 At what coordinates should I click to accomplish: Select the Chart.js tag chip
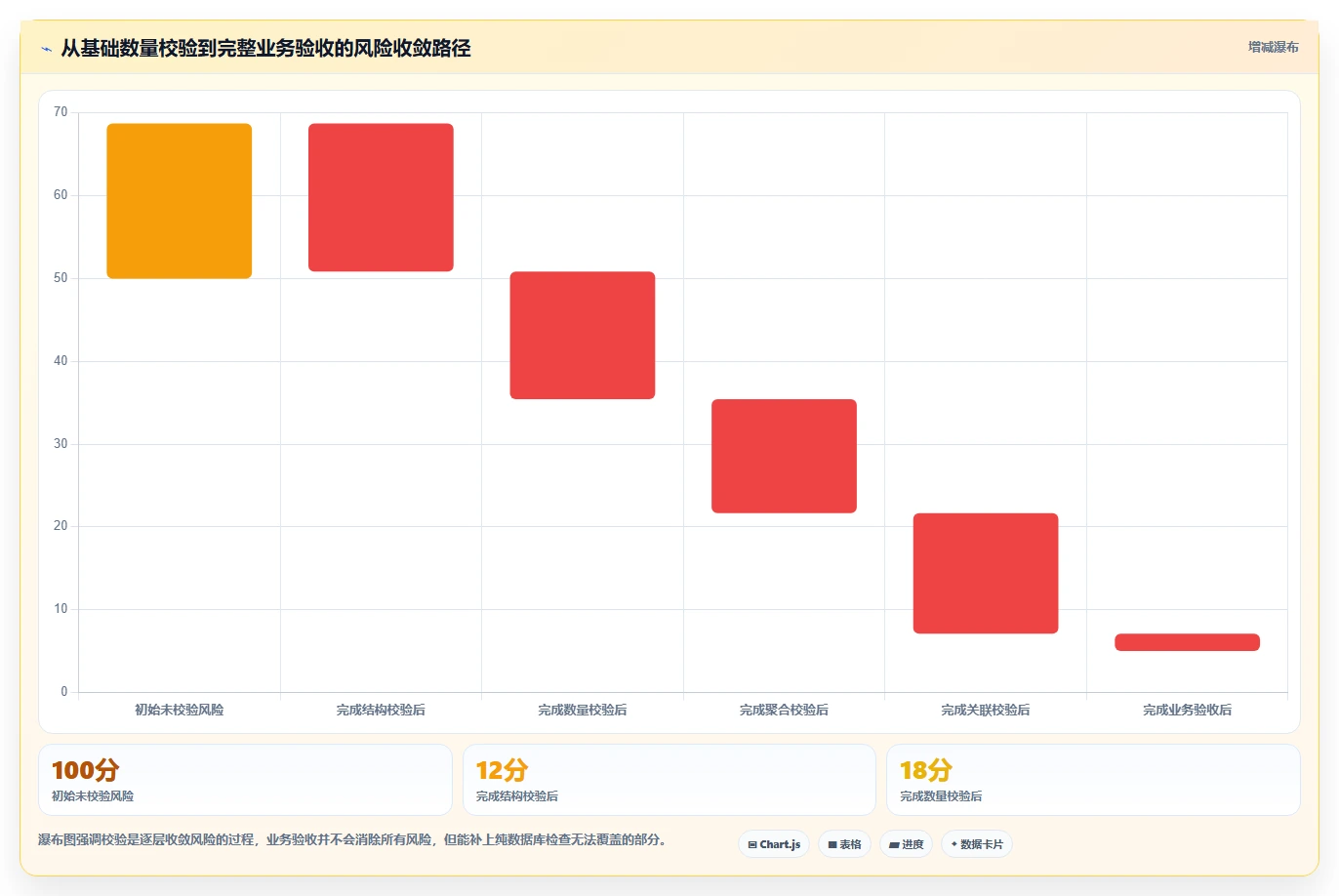(x=774, y=844)
